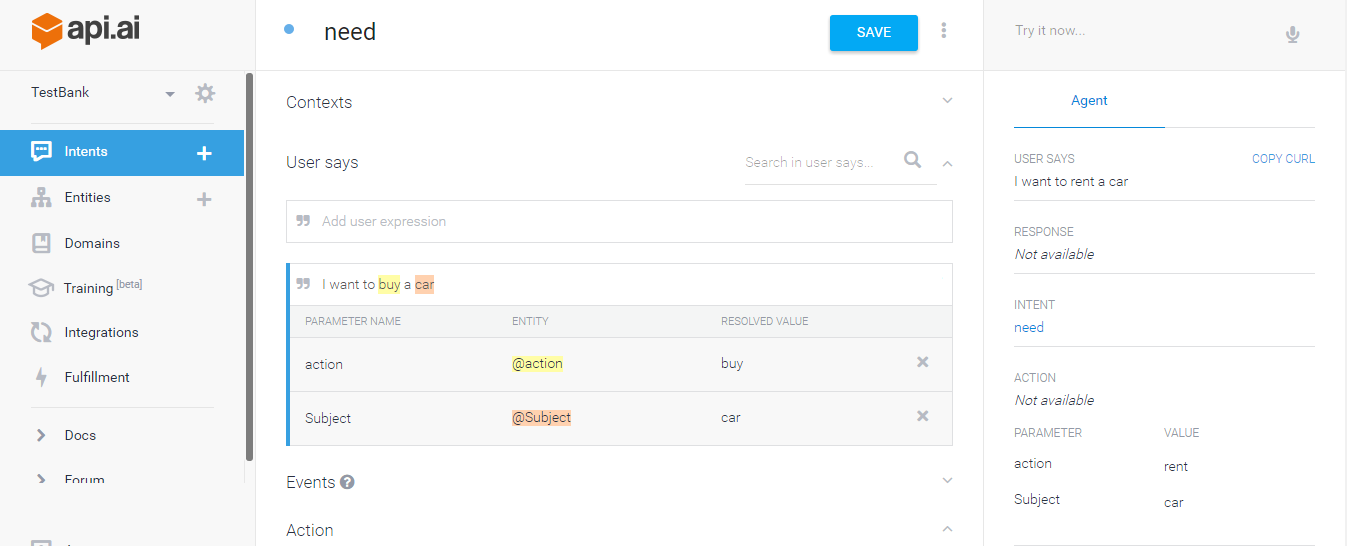Image resolution: width=1347 pixels, height=546 pixels.
Task: Click the plus icon to create intent
Action: (x=204, y=153)
